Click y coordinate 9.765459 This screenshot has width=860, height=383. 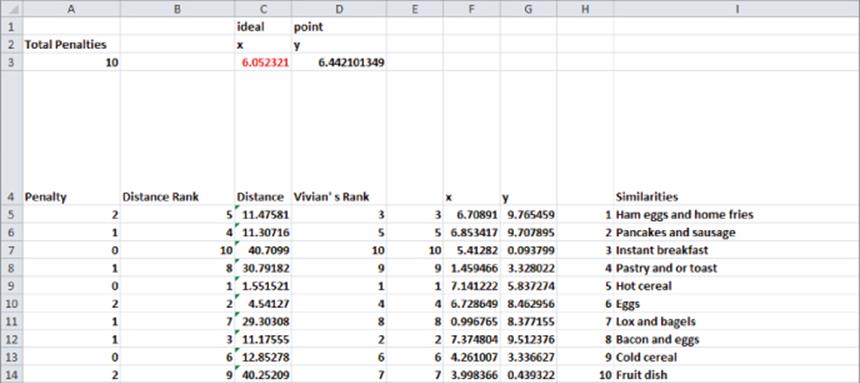point(528,215)
